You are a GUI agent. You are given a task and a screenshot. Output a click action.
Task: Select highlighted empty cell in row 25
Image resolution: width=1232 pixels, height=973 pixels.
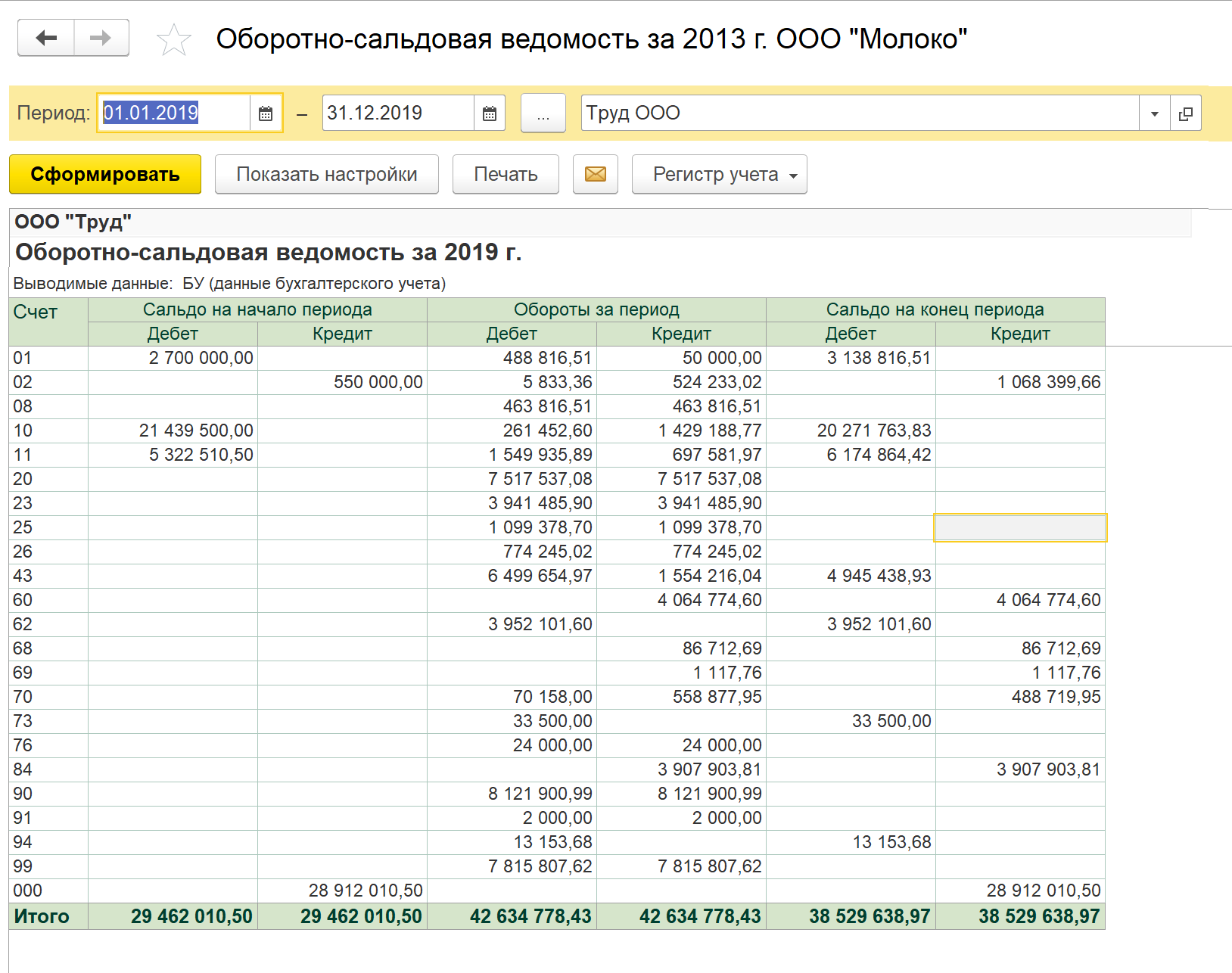(x=1020, y=527)
